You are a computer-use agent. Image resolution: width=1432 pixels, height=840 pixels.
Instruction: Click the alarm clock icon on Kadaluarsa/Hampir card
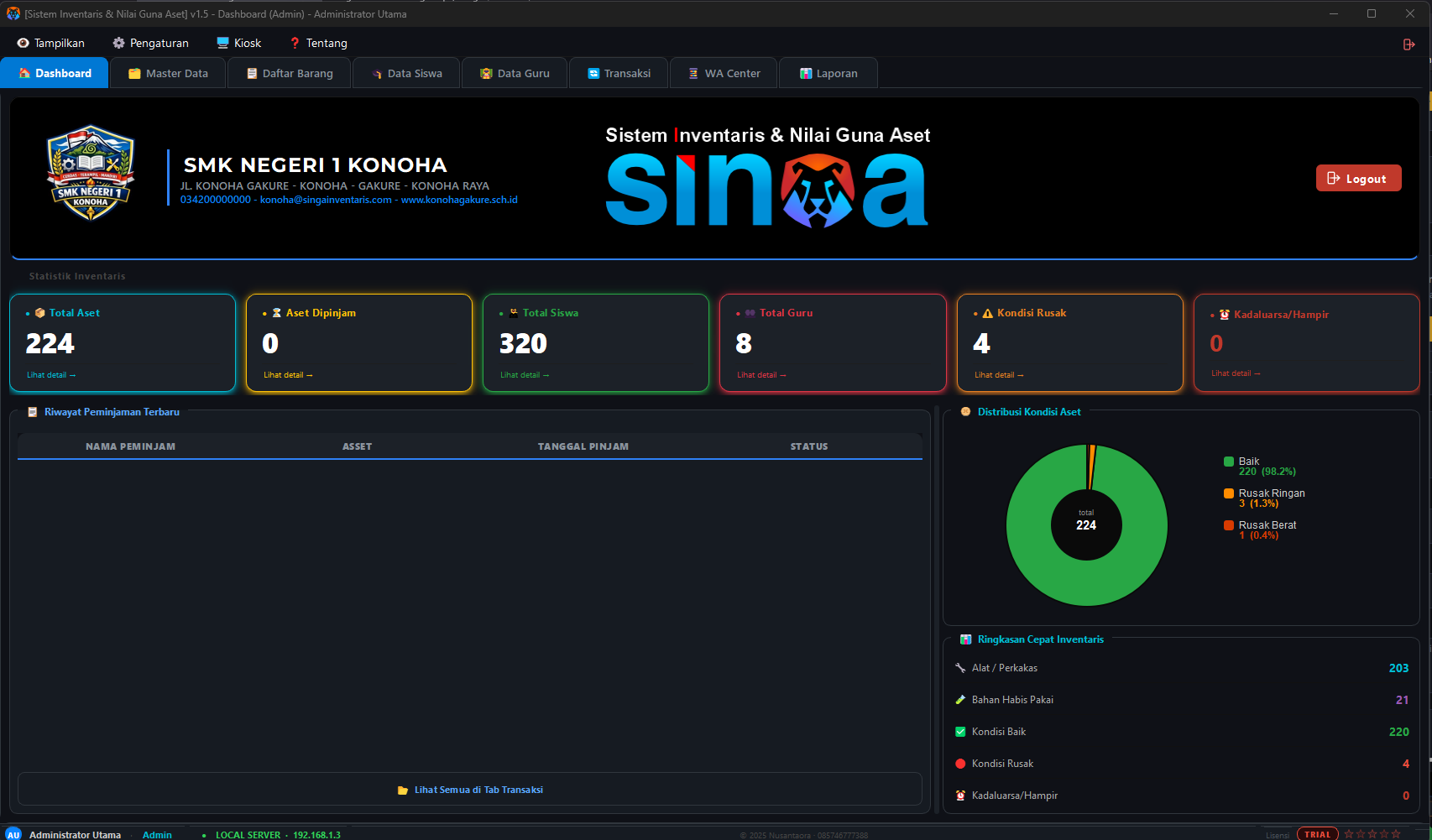coord(1224,315)
